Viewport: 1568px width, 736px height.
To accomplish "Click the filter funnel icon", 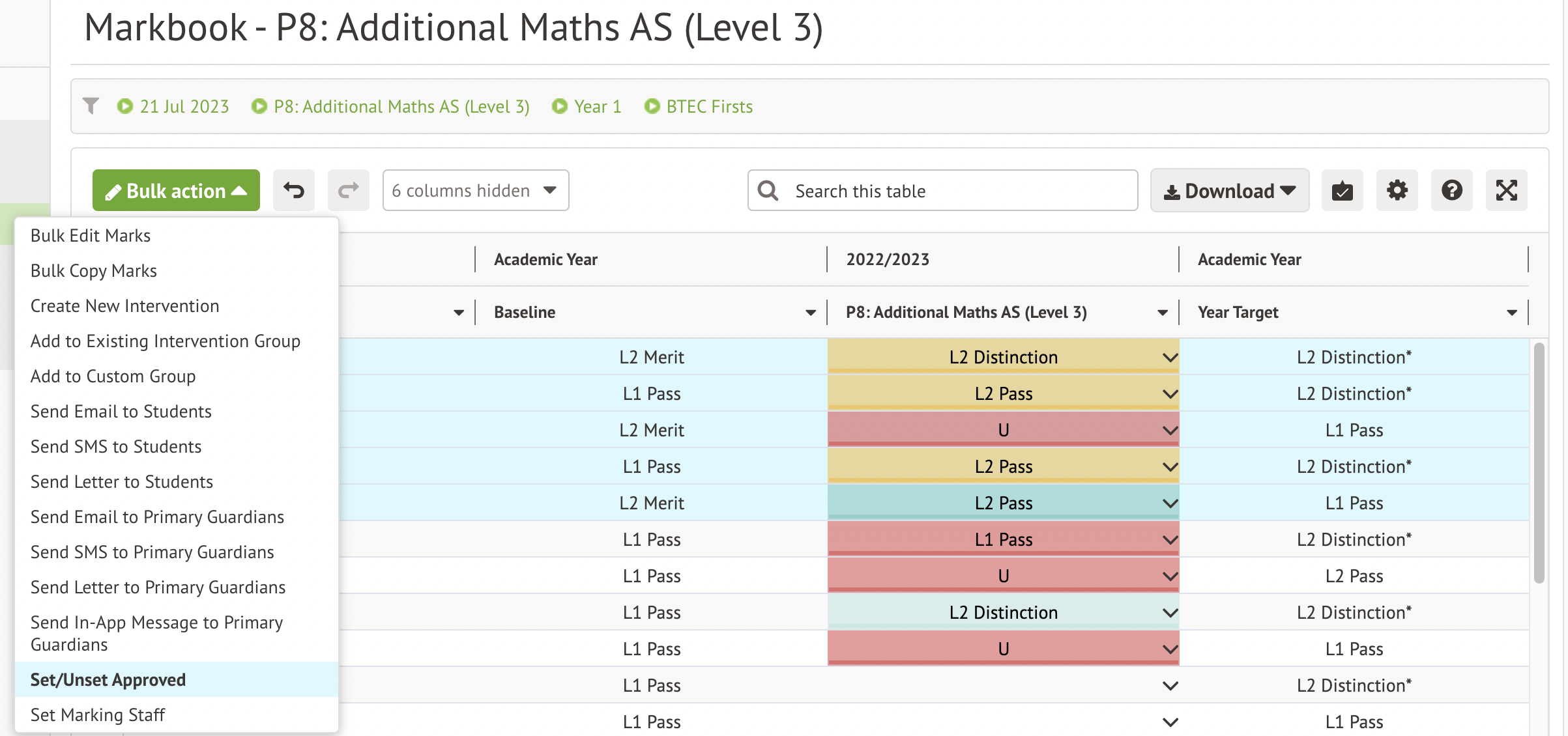I will (92, 106).
